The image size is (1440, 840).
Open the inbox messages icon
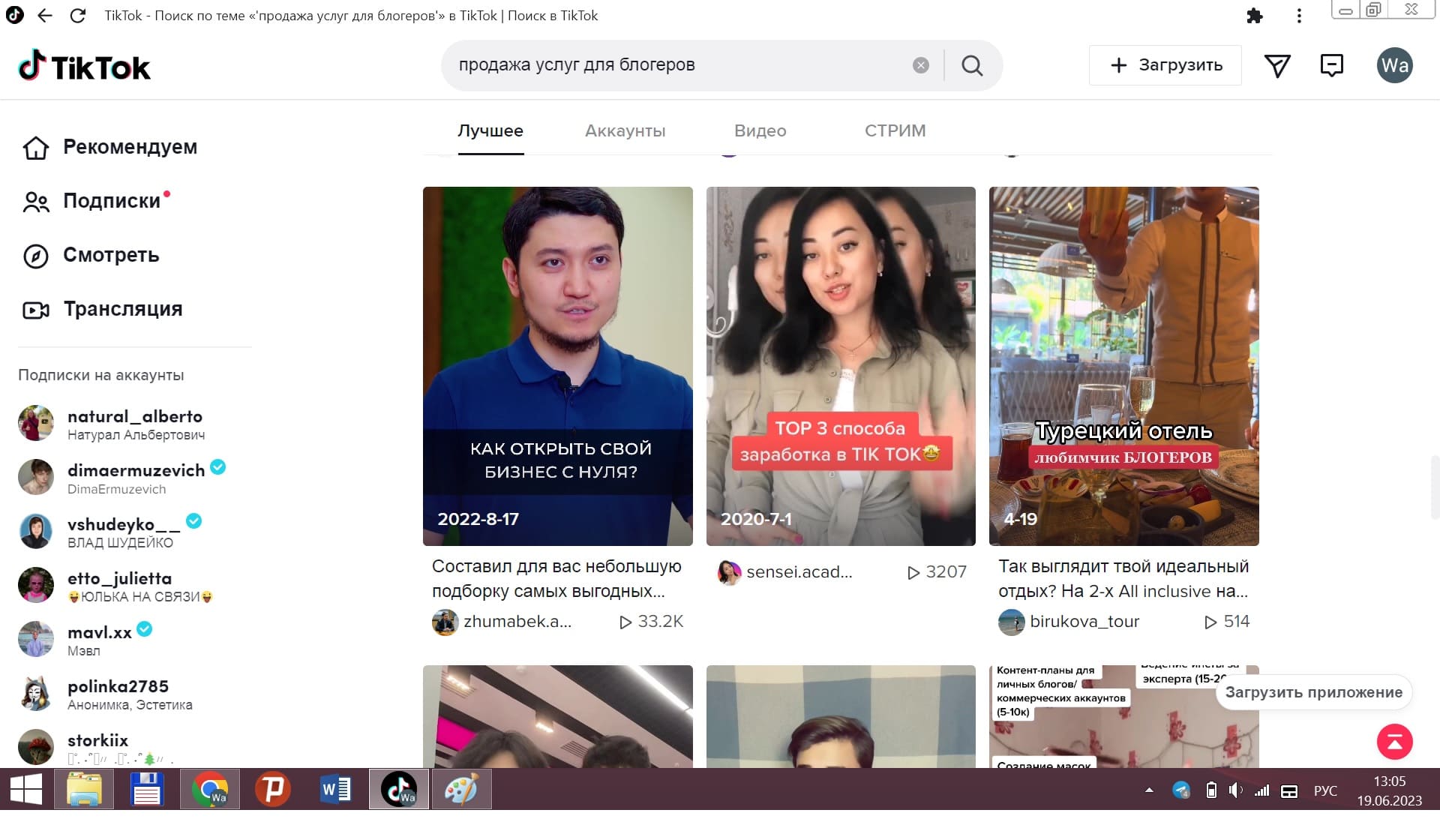tap(1331, 65)
